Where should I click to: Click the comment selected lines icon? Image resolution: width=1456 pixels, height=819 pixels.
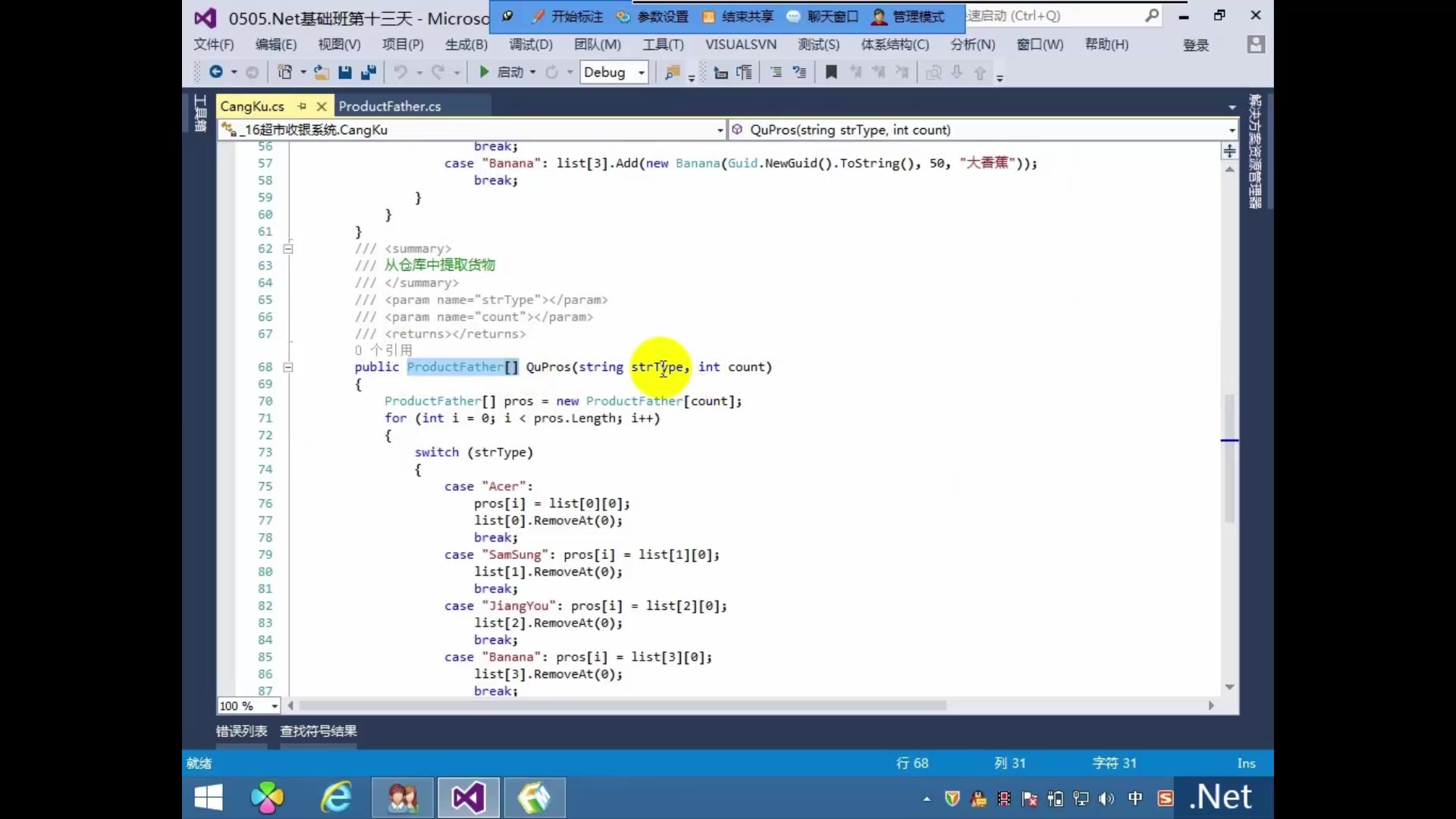pyautogui.click(x=776, y=72)
